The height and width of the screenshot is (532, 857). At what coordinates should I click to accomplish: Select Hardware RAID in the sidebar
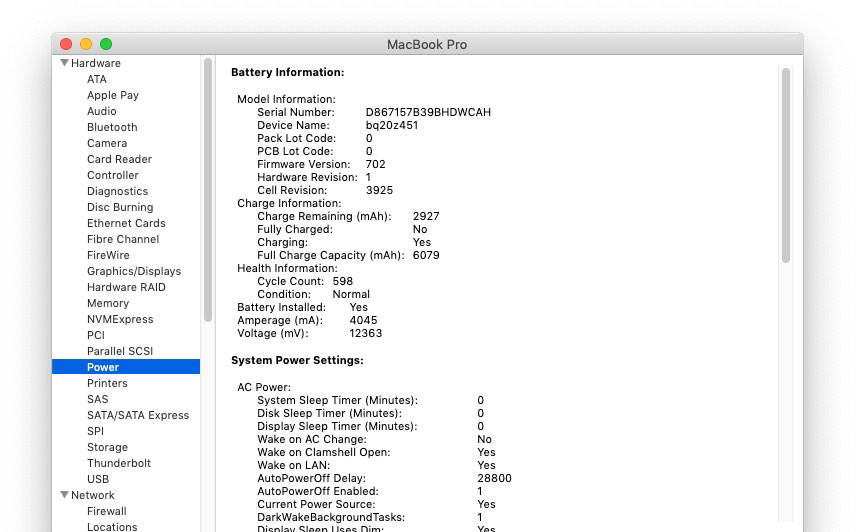pyautogui.click(x=126, y=287)
